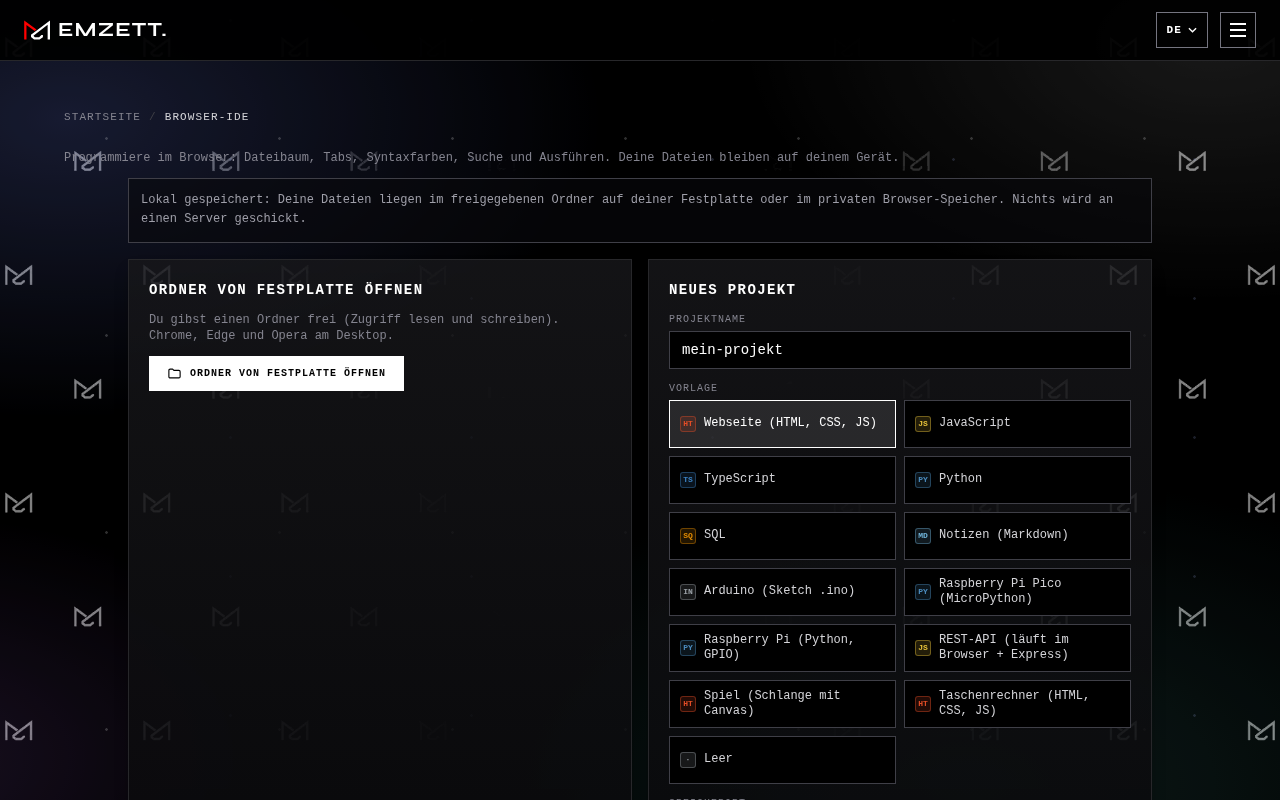
Task: Open the DE language dropdown
Action: (x=1182, y=30)
